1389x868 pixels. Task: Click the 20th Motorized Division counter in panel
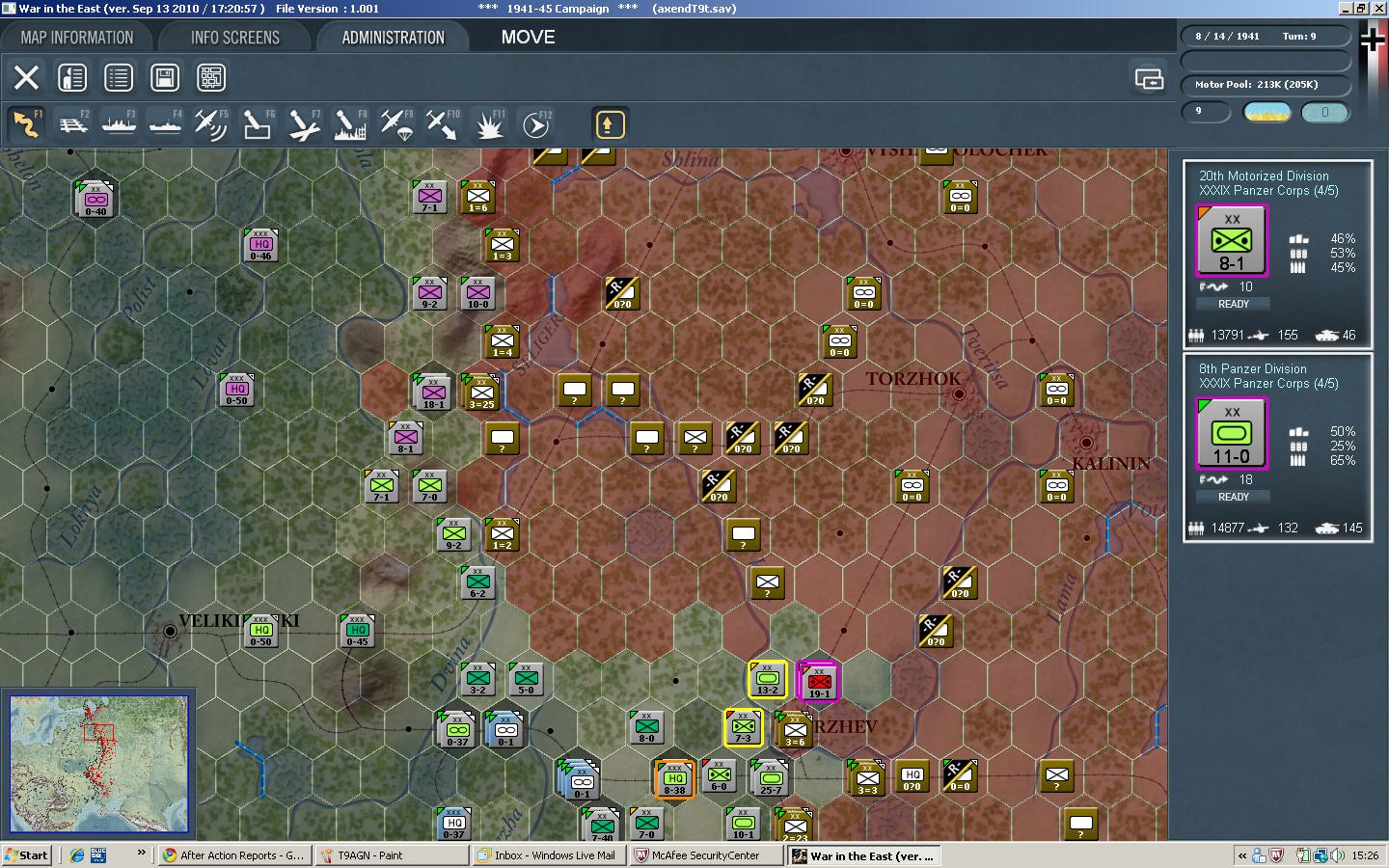[x=1232, y=241]
